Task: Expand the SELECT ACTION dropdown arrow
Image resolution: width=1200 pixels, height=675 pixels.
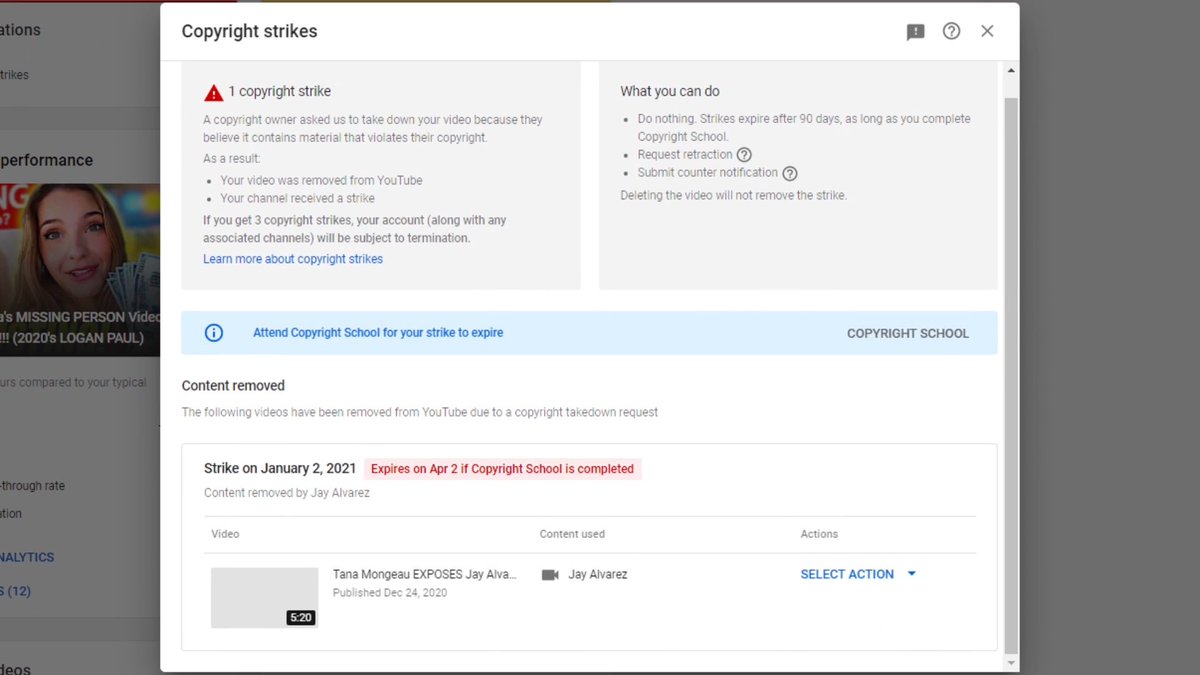Action: point(911,574)
